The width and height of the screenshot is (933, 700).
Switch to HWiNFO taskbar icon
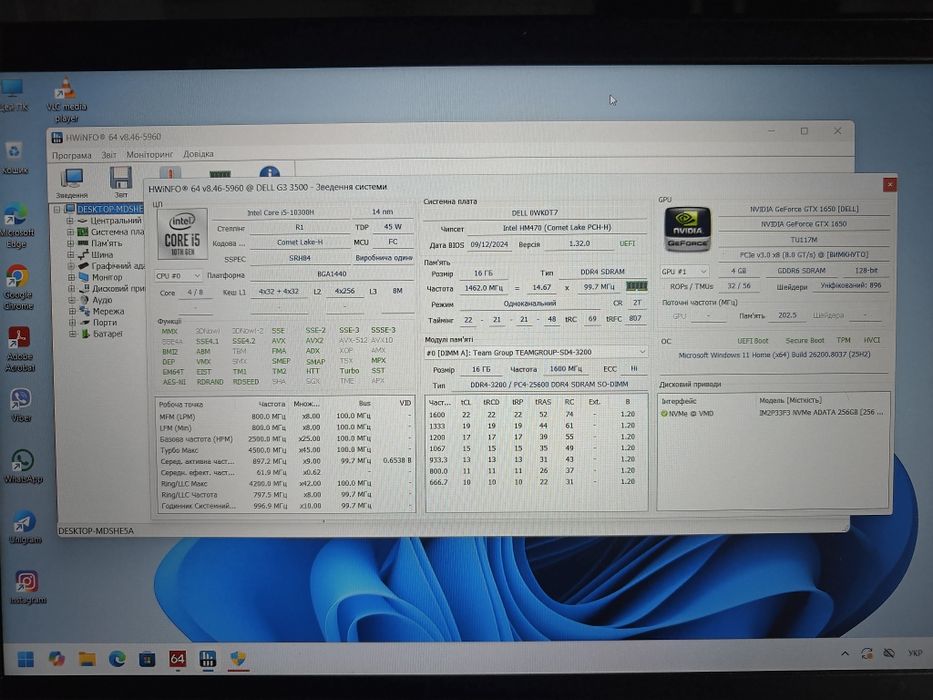pos(208,659)
